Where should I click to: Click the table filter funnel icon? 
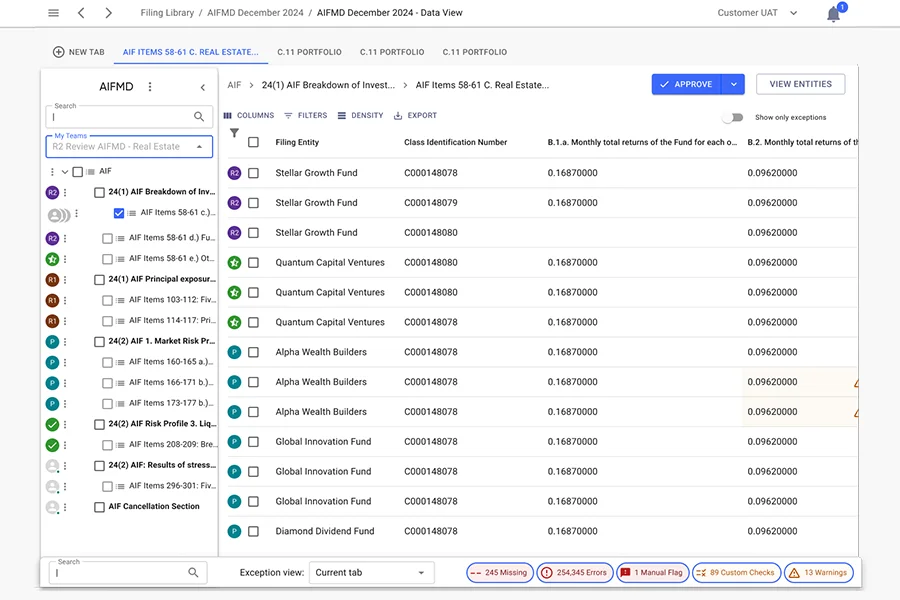tap(234, 133)
